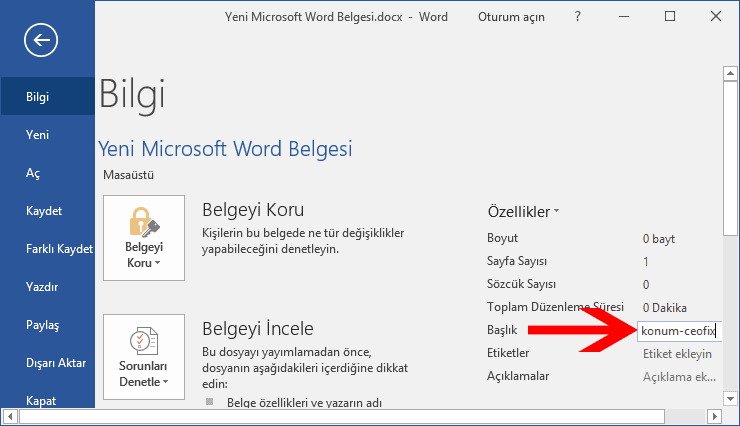Open the Belgeyi Koru dropdown button

click(x=144, y=238)
